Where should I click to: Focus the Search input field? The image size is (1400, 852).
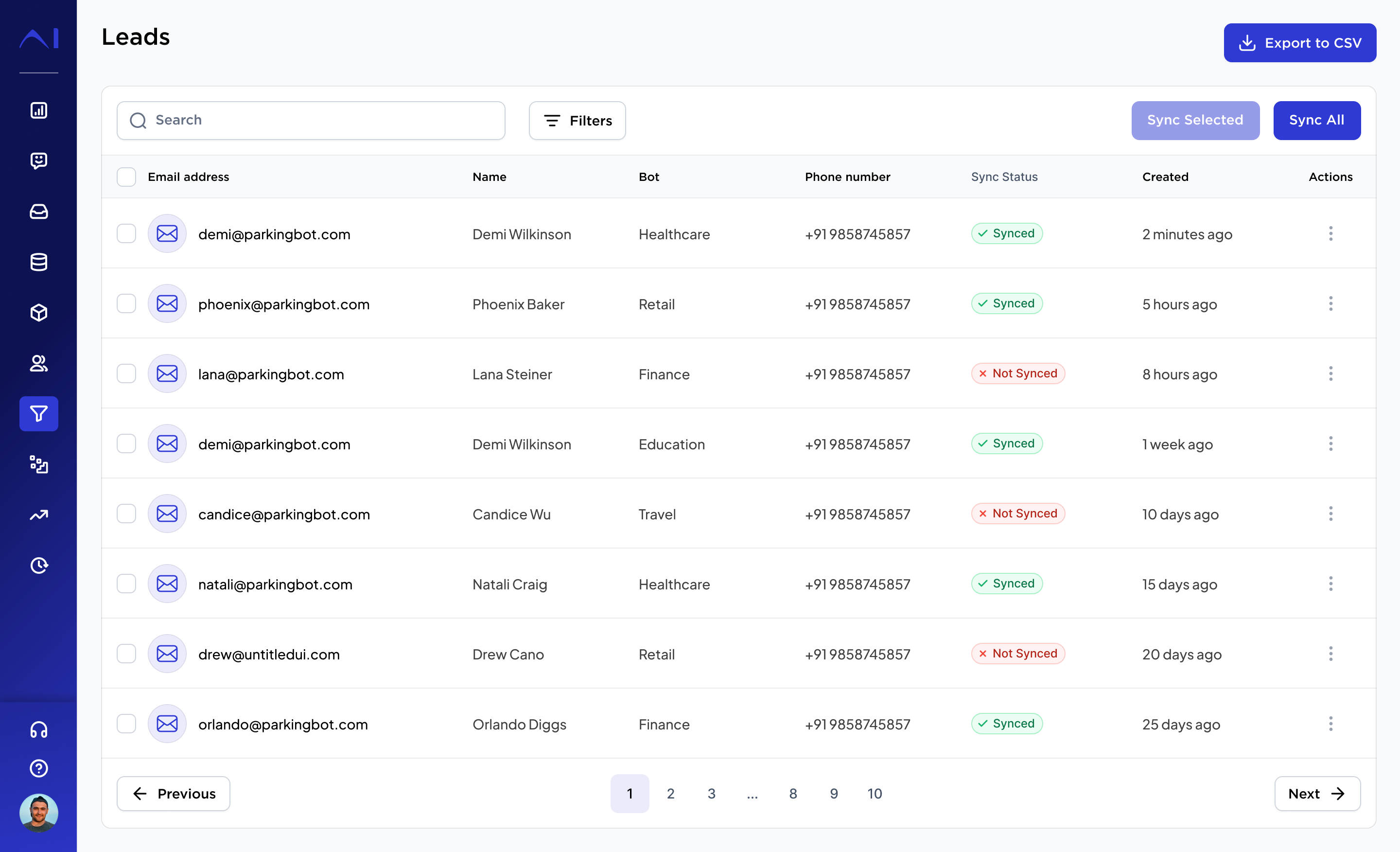coord(311,121)
